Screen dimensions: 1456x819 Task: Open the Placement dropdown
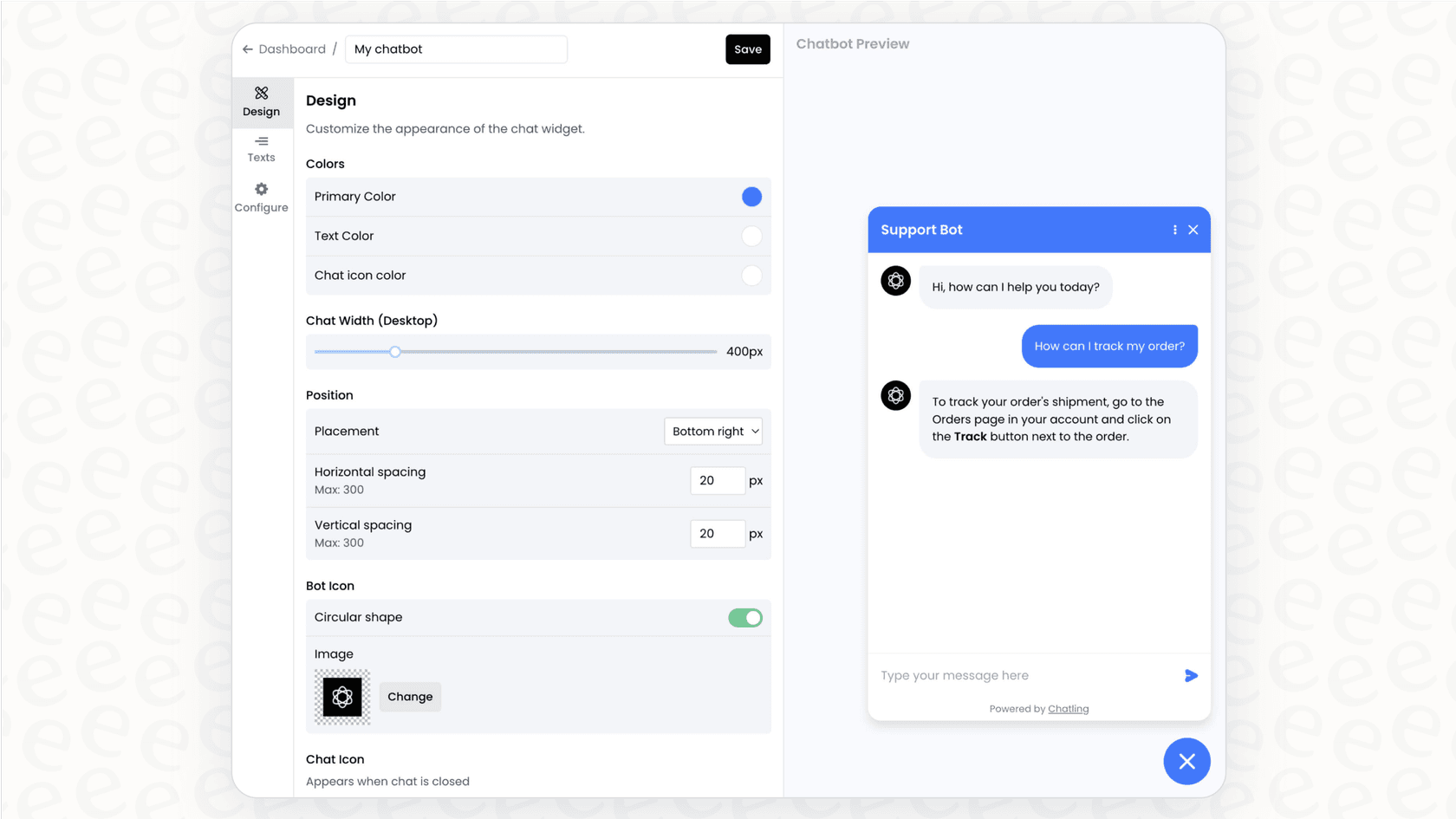[713, 431]
